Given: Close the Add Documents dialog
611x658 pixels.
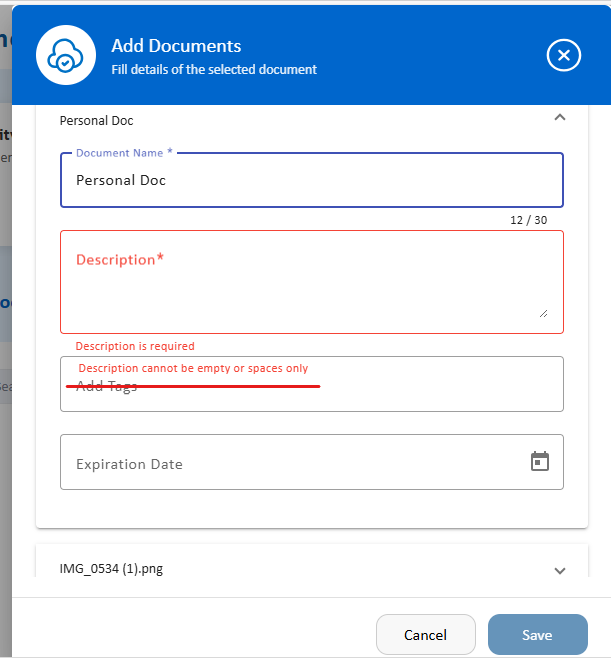Looking at the screenshot, I should click(x=564, y=55).
